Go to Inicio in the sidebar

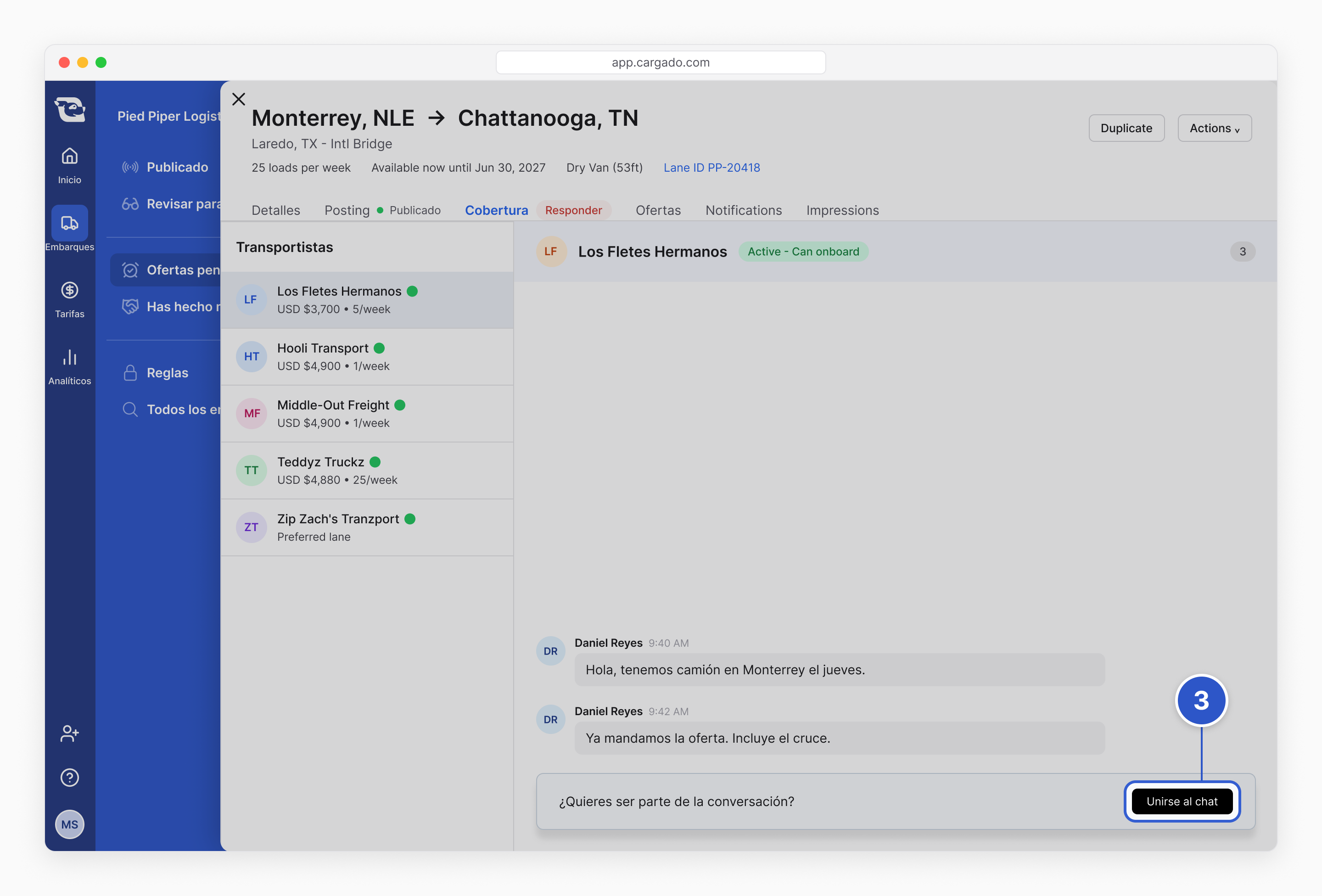69,166
